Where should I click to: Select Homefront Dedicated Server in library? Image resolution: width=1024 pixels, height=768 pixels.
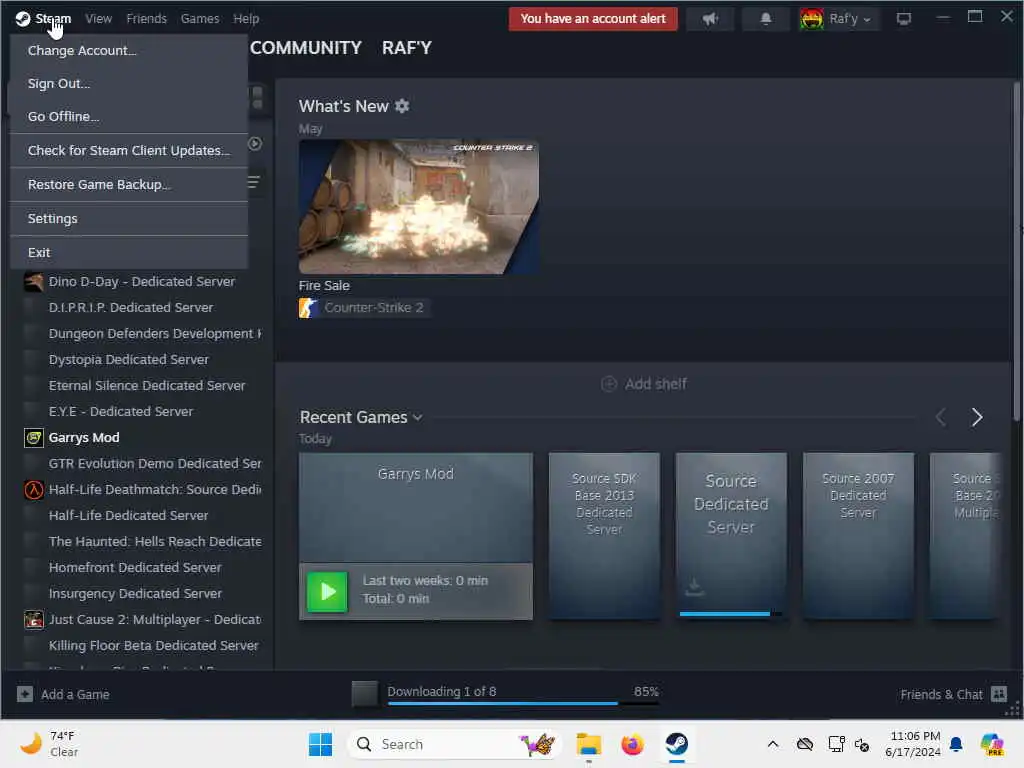point(135,568)
